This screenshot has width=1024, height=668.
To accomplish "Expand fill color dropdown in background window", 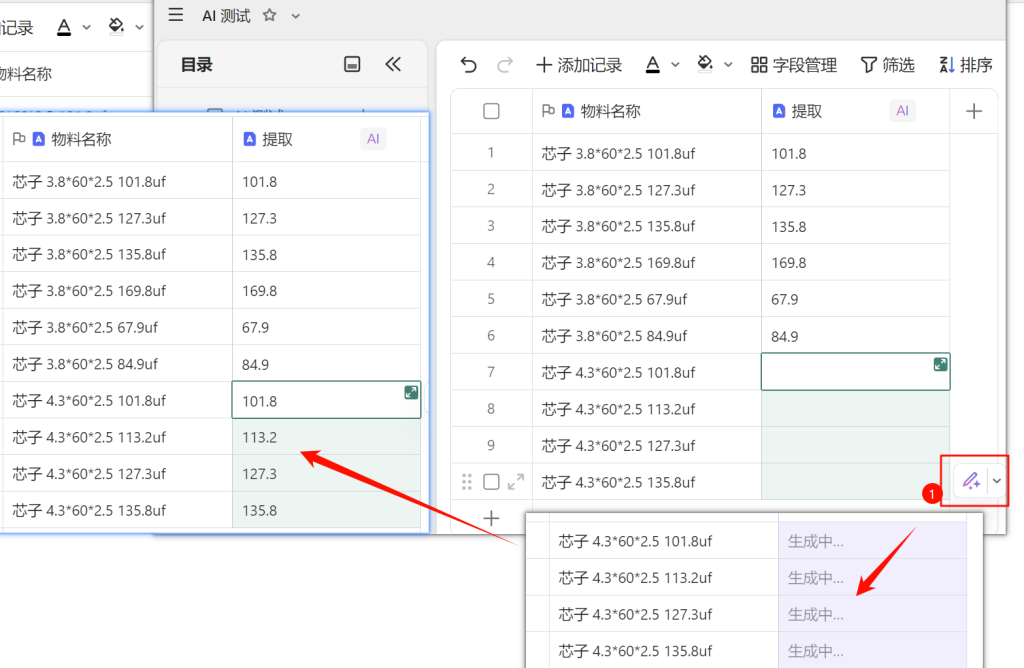I will pyautogui.click(x=139, y=27).
